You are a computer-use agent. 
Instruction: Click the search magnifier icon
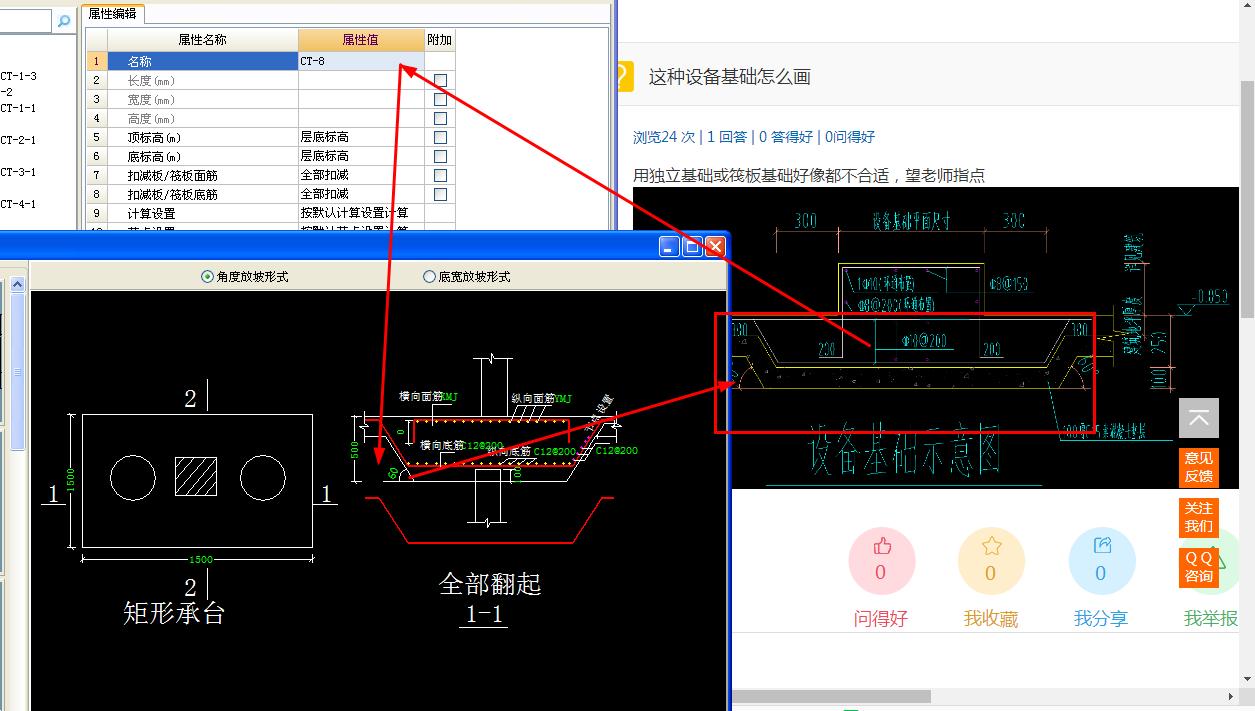[64, 20]
